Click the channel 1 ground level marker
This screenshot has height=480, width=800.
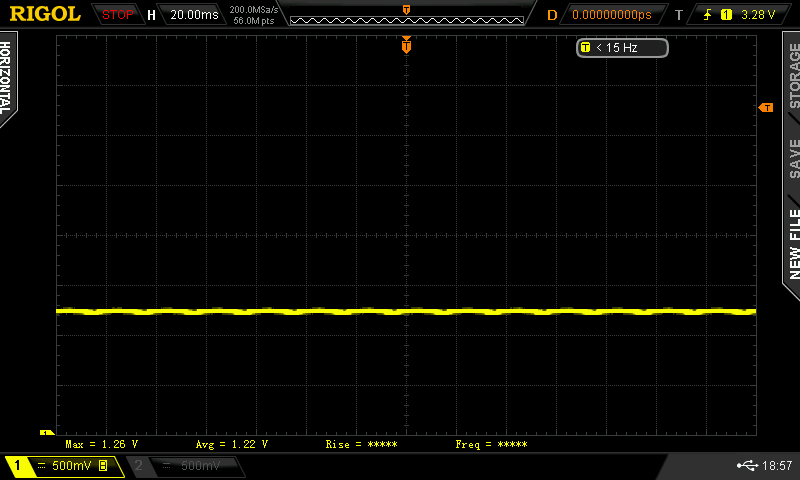(46, 433)
